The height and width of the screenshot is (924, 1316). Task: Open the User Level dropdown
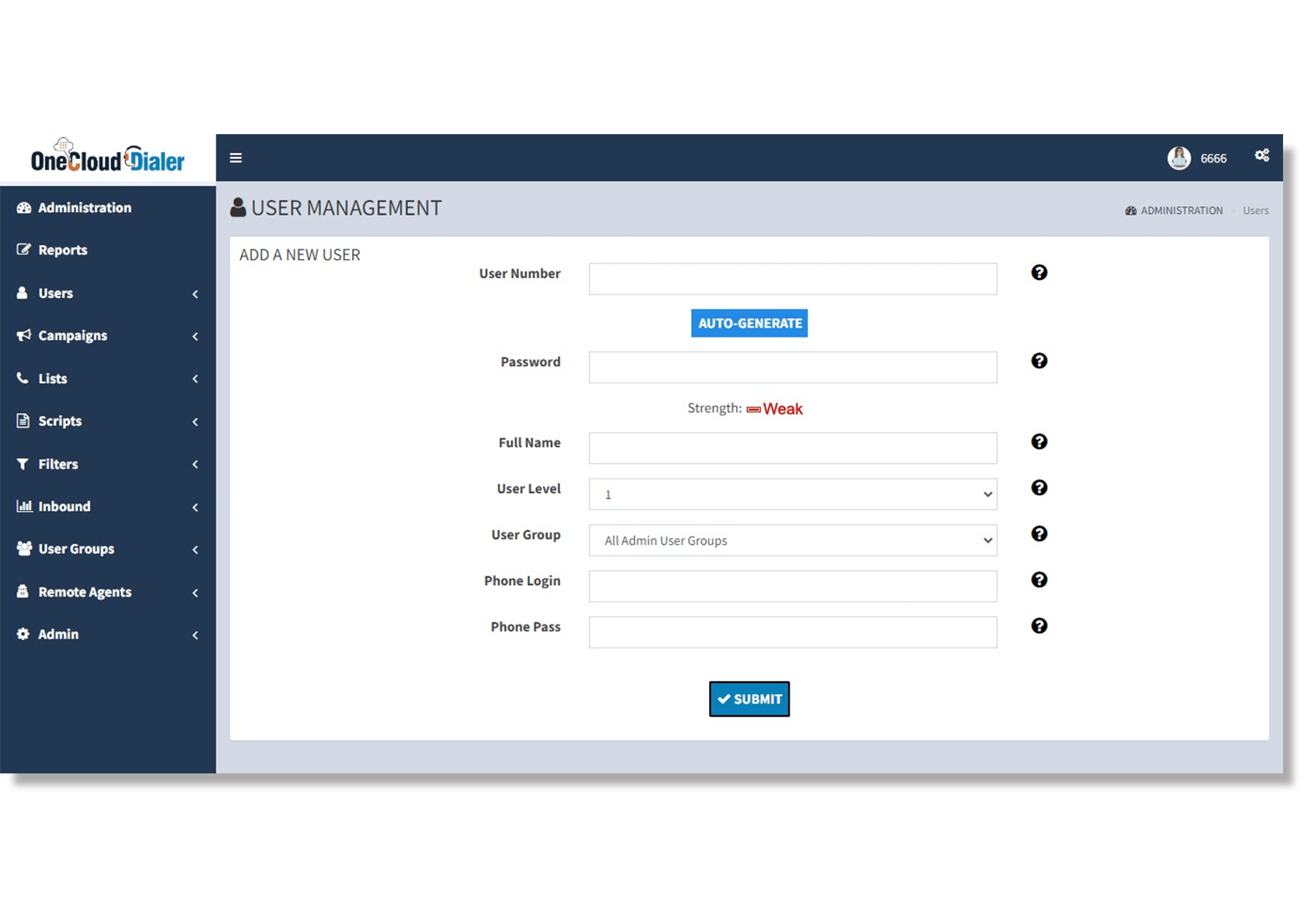tap(791, 494)
